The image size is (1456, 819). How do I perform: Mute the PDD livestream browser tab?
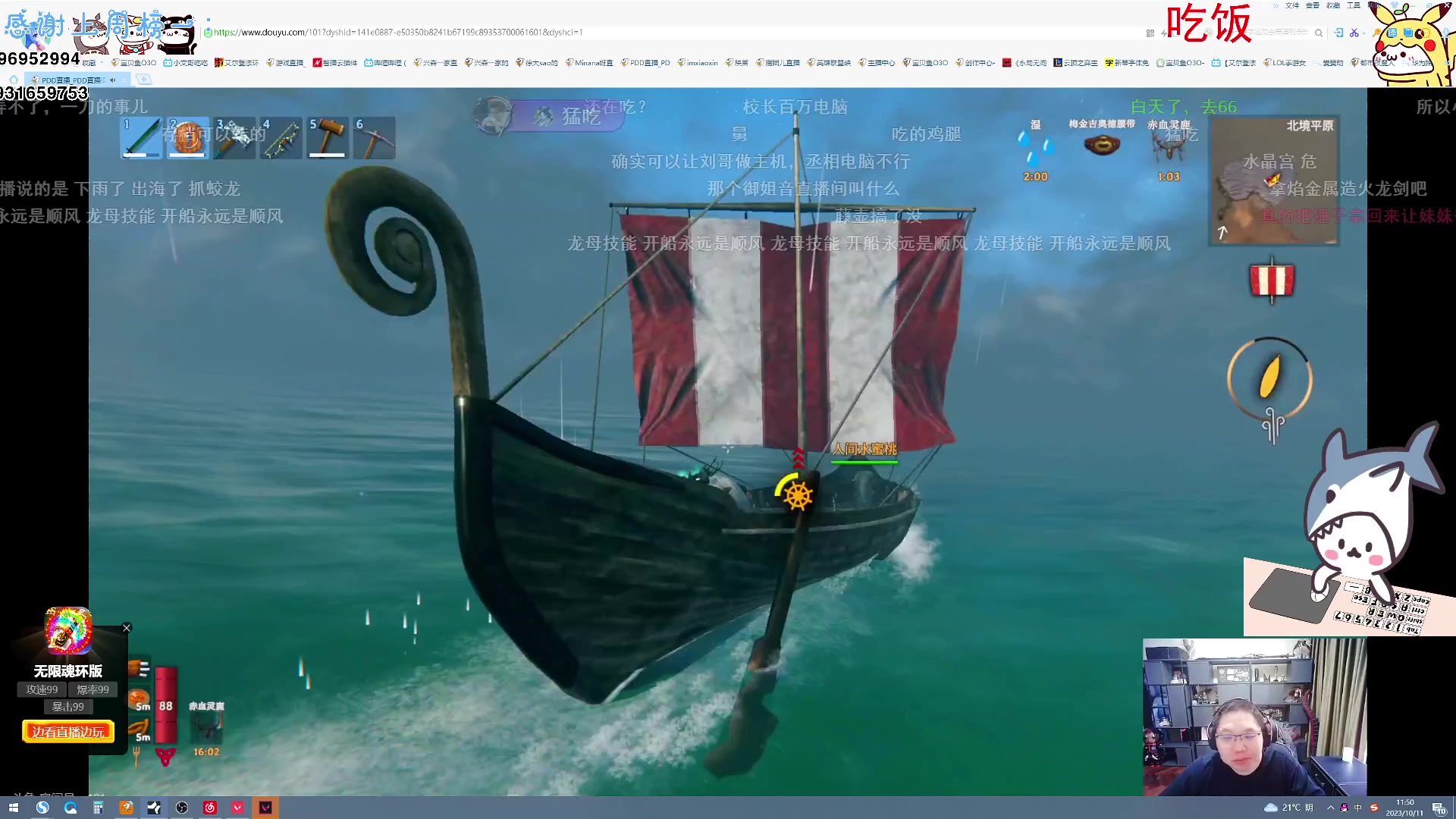113,80
